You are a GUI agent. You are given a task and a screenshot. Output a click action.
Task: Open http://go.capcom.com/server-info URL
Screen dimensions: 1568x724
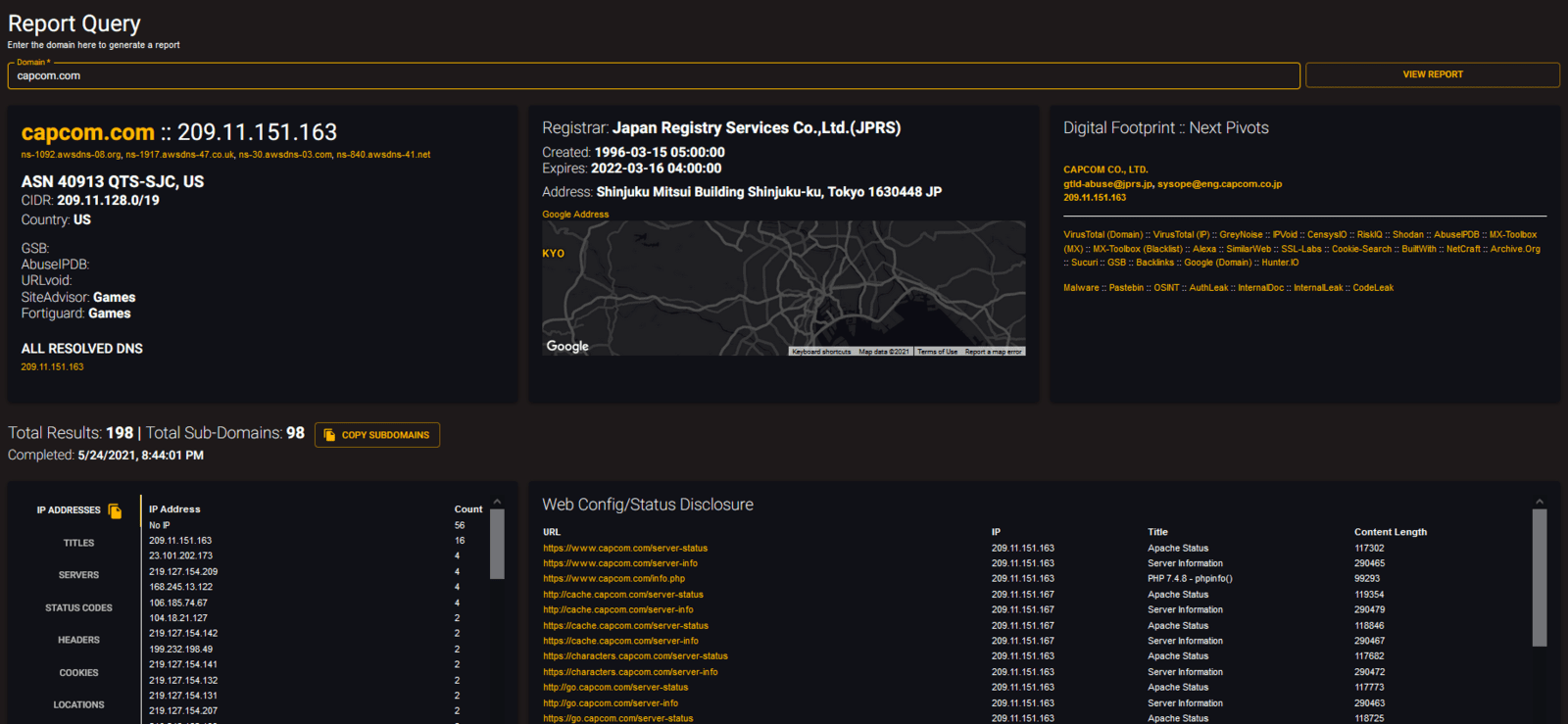pos(611,703)
